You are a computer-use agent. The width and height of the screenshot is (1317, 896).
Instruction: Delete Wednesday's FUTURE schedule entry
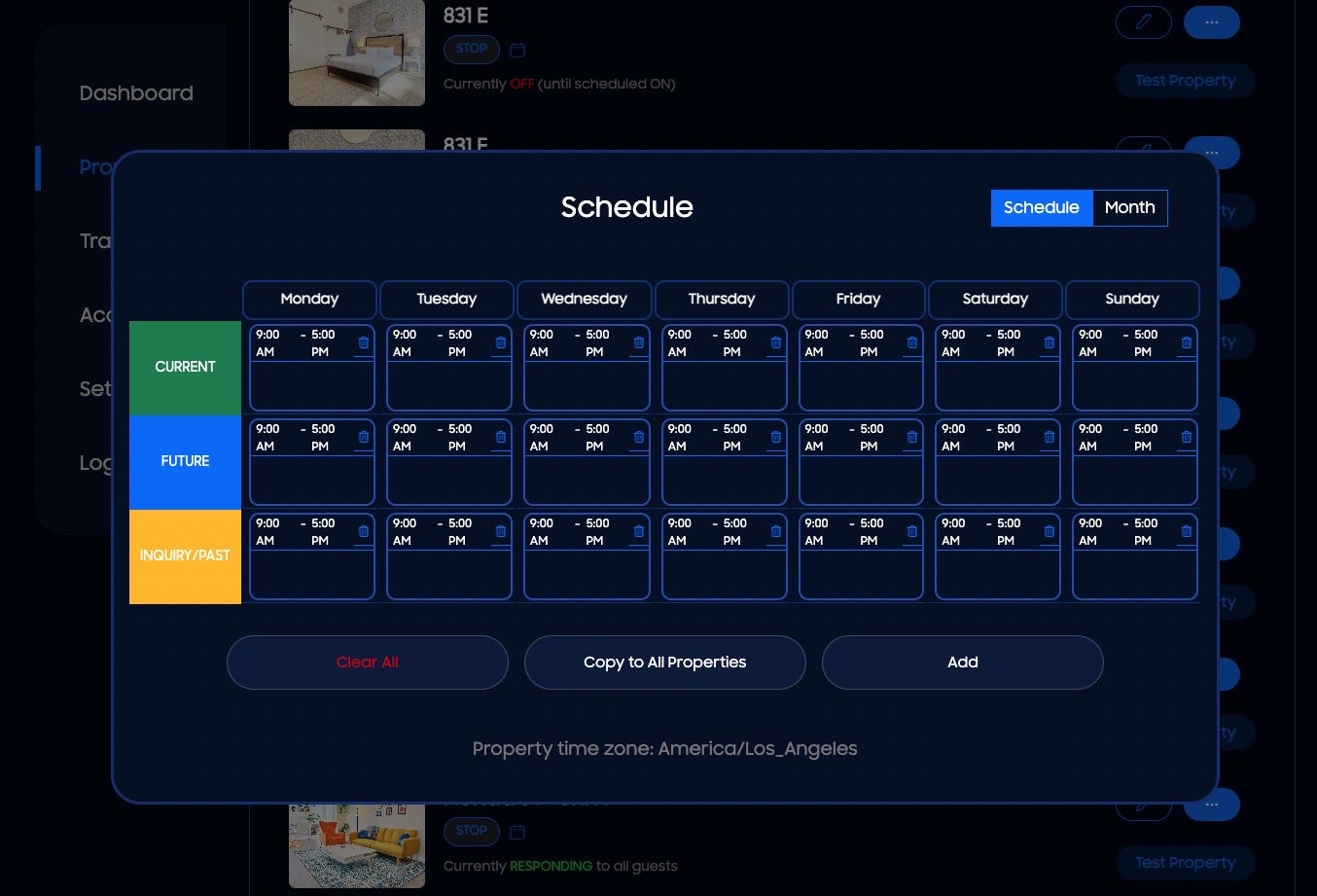[x=638, y=437]
